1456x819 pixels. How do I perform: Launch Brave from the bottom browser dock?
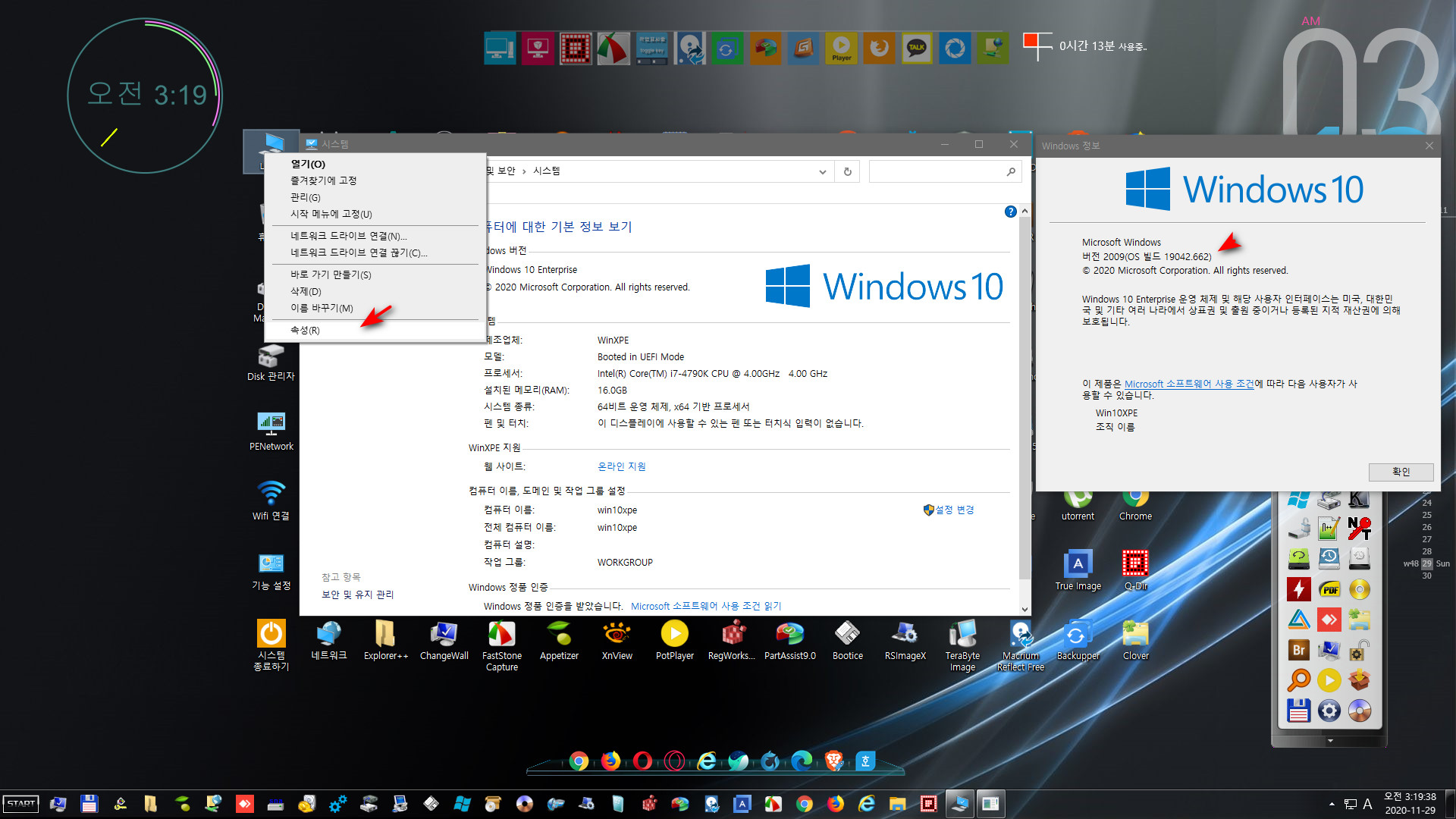point(833,761)
